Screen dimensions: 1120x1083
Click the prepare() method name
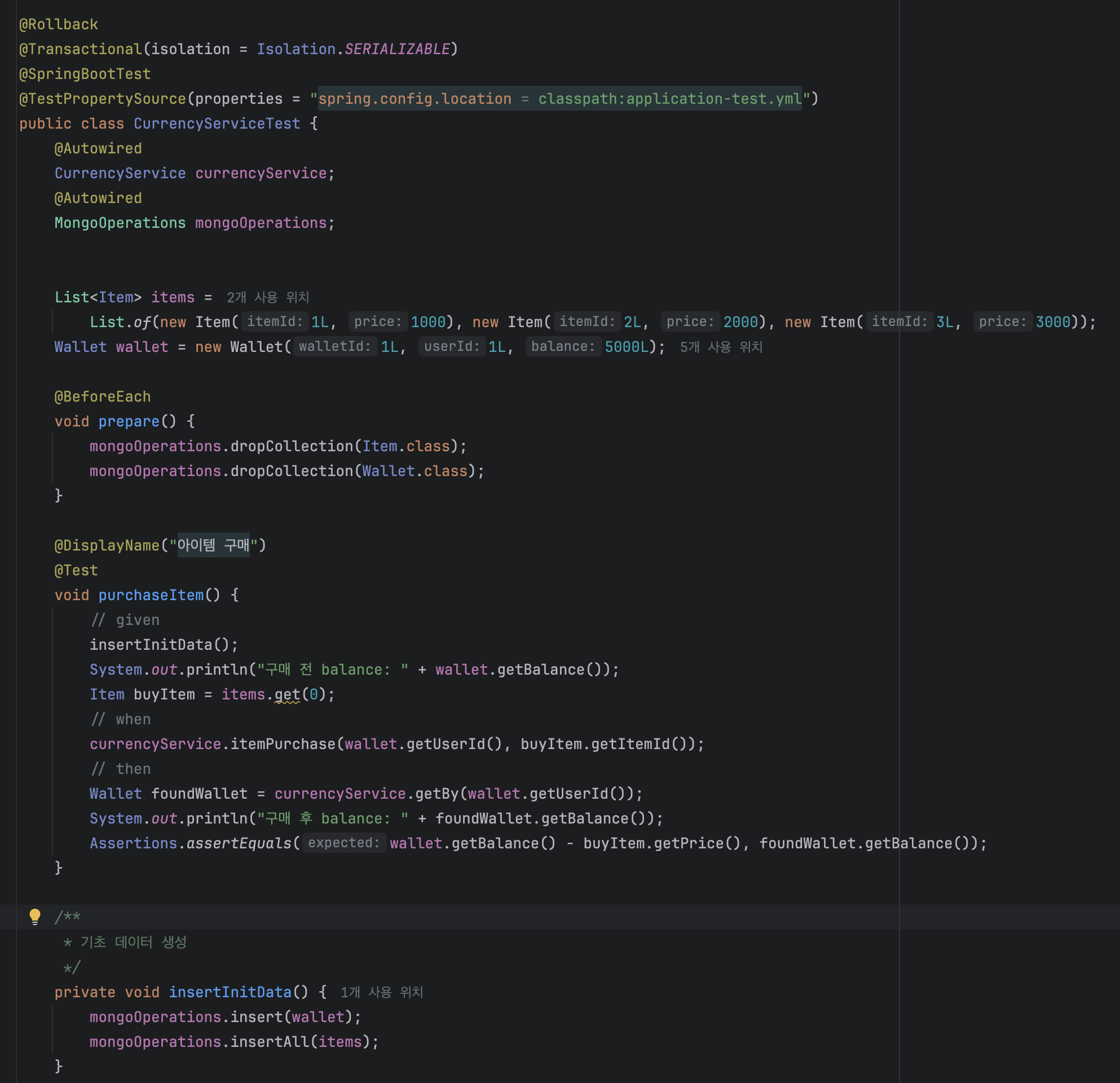129,421
